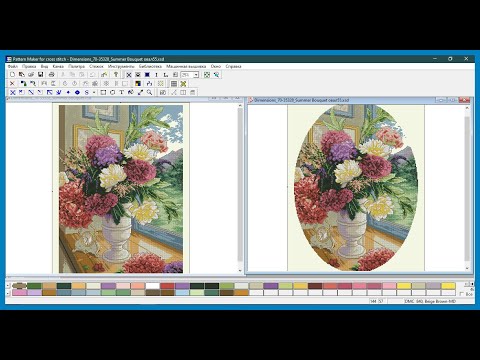The width and height of the screenshot is (480, 360).
Task: Open the Правка menu
Action: (29, 66)
